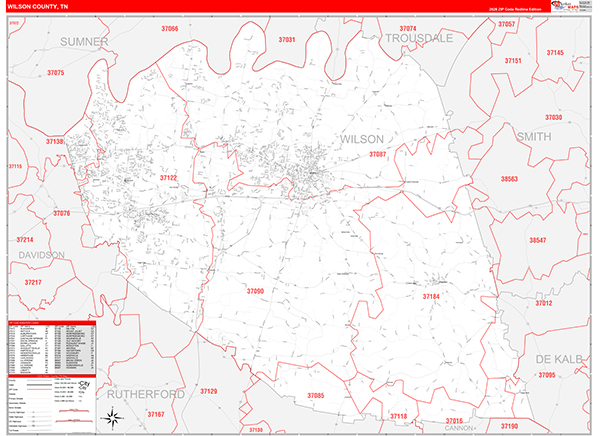Select ZIP code 37095 label
Screen dimensions: 600x436
click(x=547, y=375)
